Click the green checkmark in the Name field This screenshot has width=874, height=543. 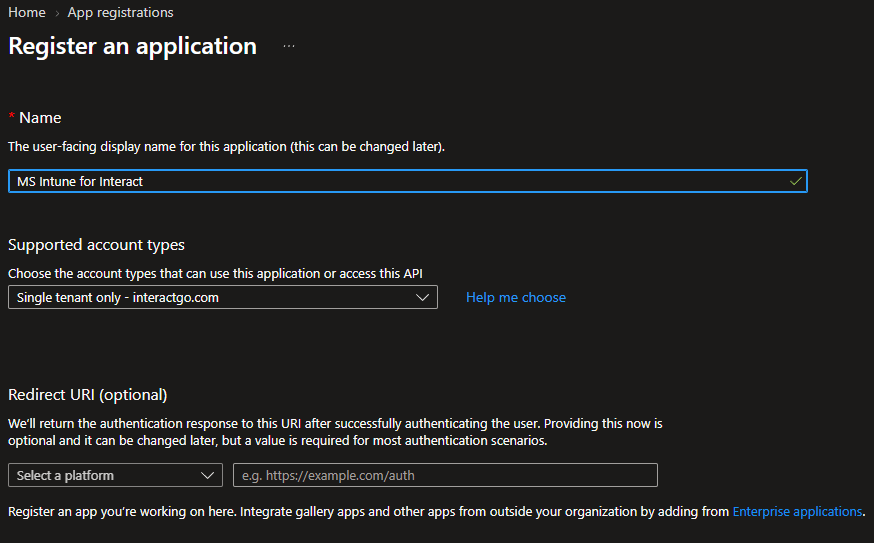(x=795, y=181)
